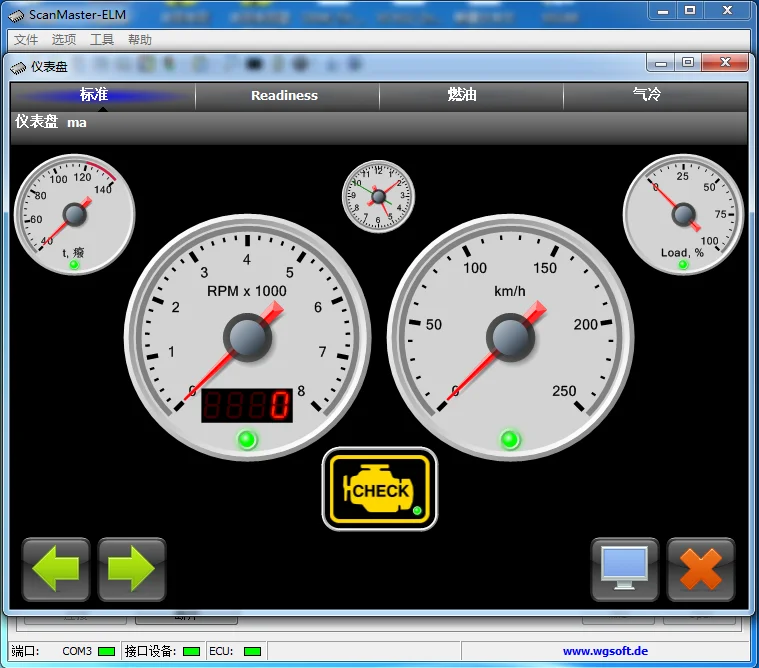Click the COM3 text in status bar

click(77, 652)
